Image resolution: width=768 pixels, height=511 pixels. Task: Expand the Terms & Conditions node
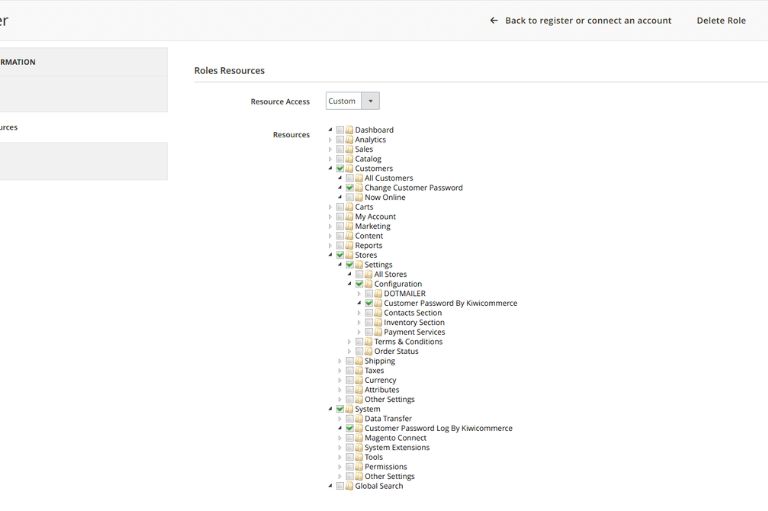pyautogui.click(x=349, y=342)
